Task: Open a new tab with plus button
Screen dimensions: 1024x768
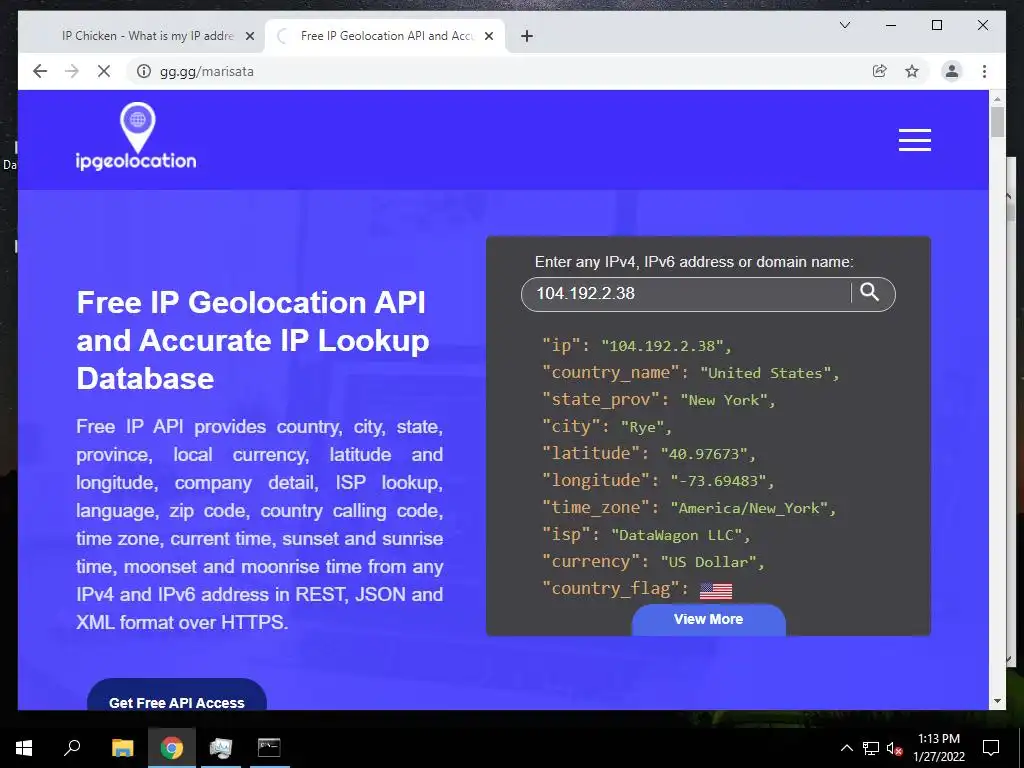Action: click(527, 36)
